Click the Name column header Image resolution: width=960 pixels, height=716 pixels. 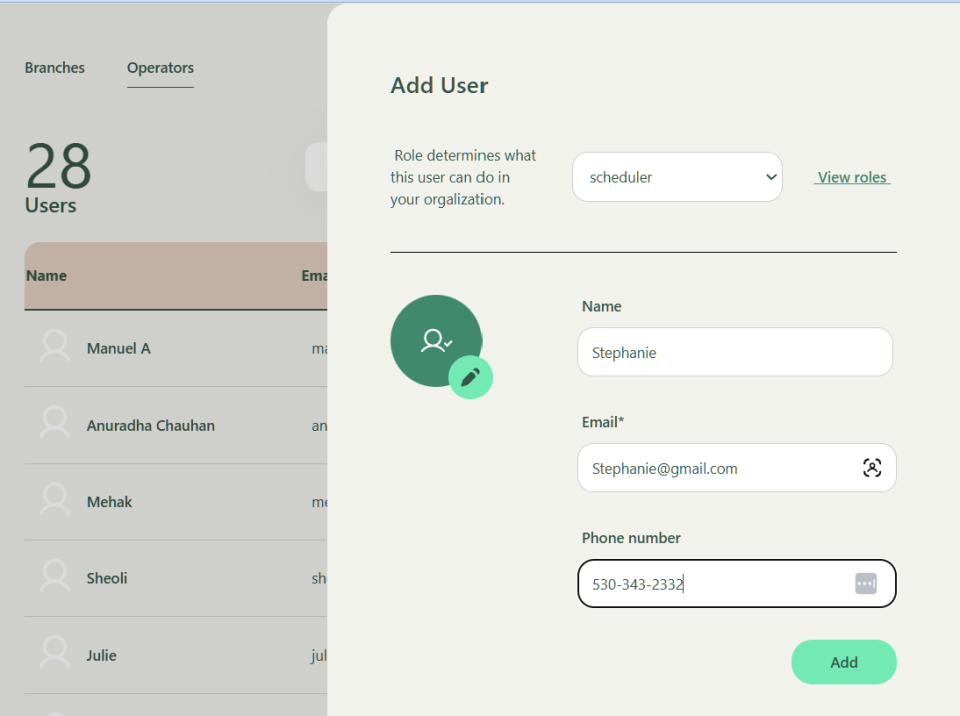coord(47,276)
